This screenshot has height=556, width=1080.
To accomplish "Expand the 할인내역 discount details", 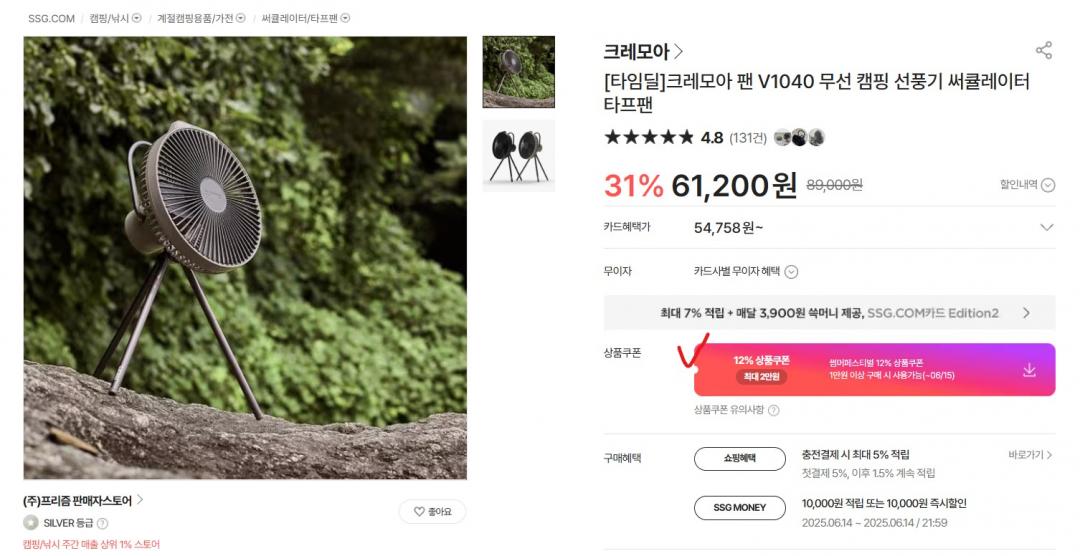I will click(x=1027, y=185).
